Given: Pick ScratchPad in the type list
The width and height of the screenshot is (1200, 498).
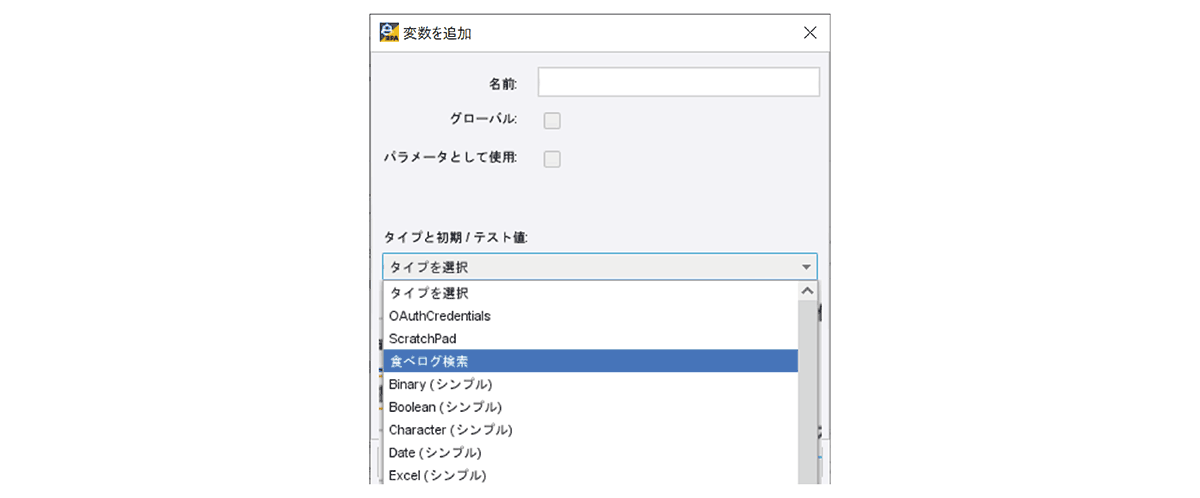Looking at the screenshot, I should [590, 339].
